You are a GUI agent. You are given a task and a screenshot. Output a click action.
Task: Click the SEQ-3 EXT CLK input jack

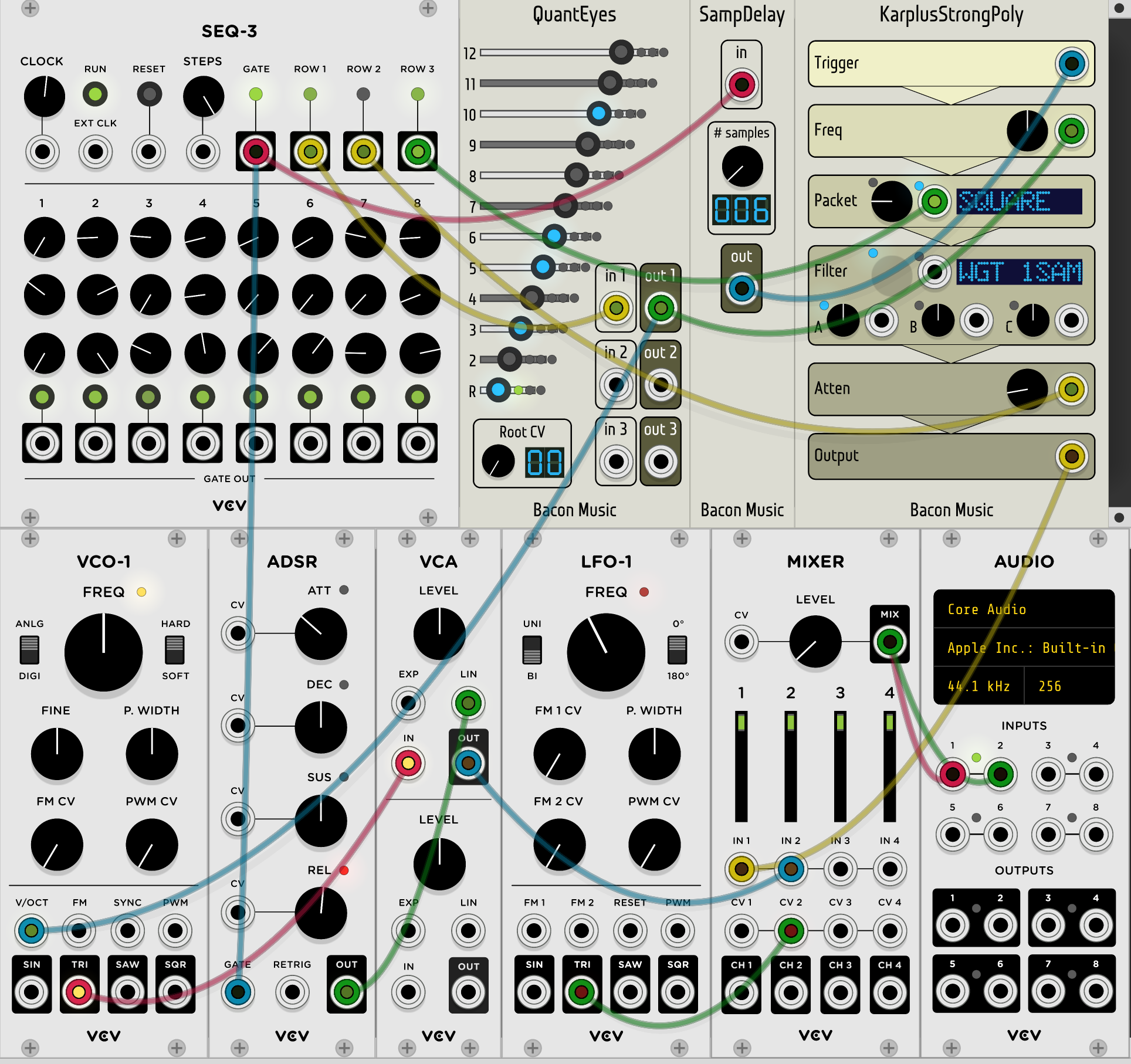coord(95,152)
